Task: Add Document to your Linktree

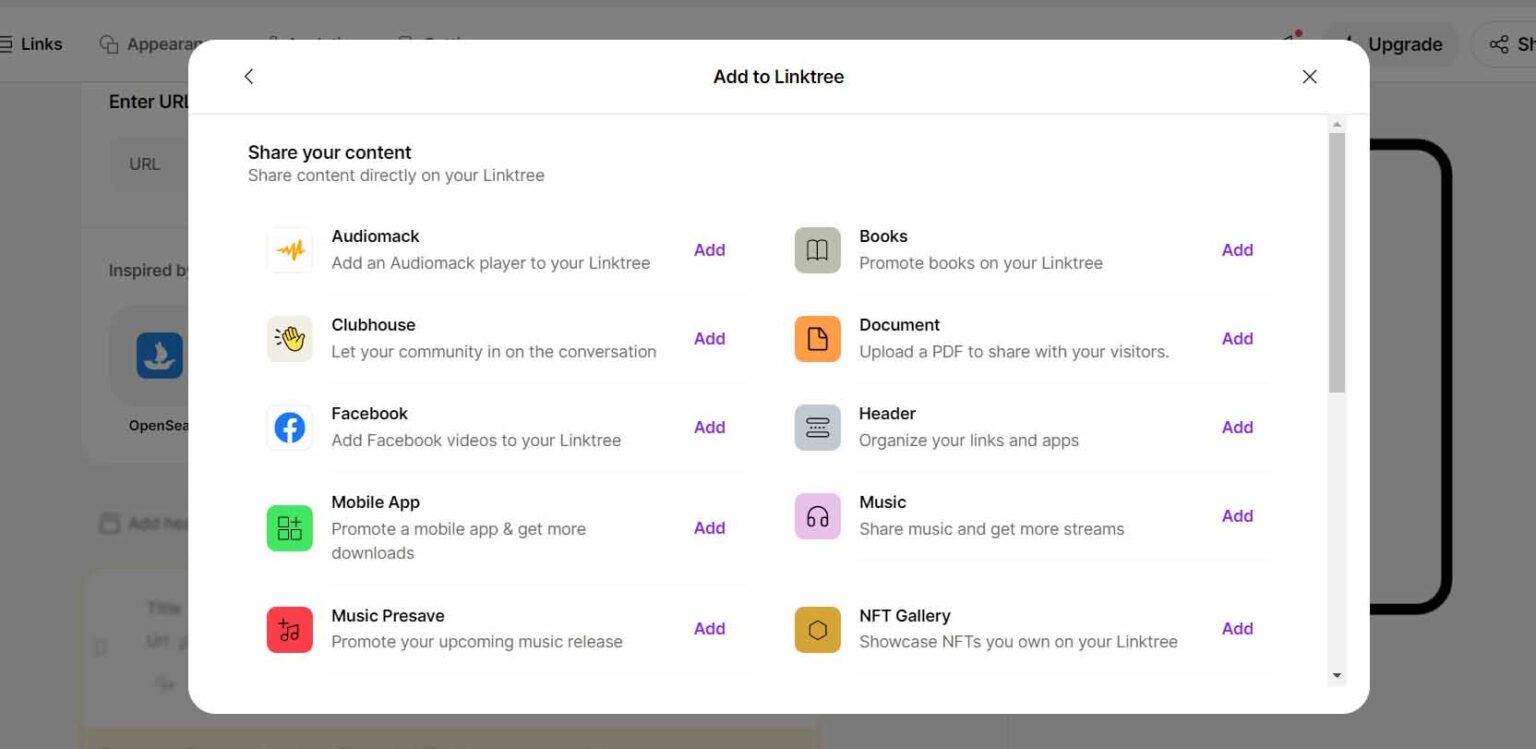Action: point(1238,339)
